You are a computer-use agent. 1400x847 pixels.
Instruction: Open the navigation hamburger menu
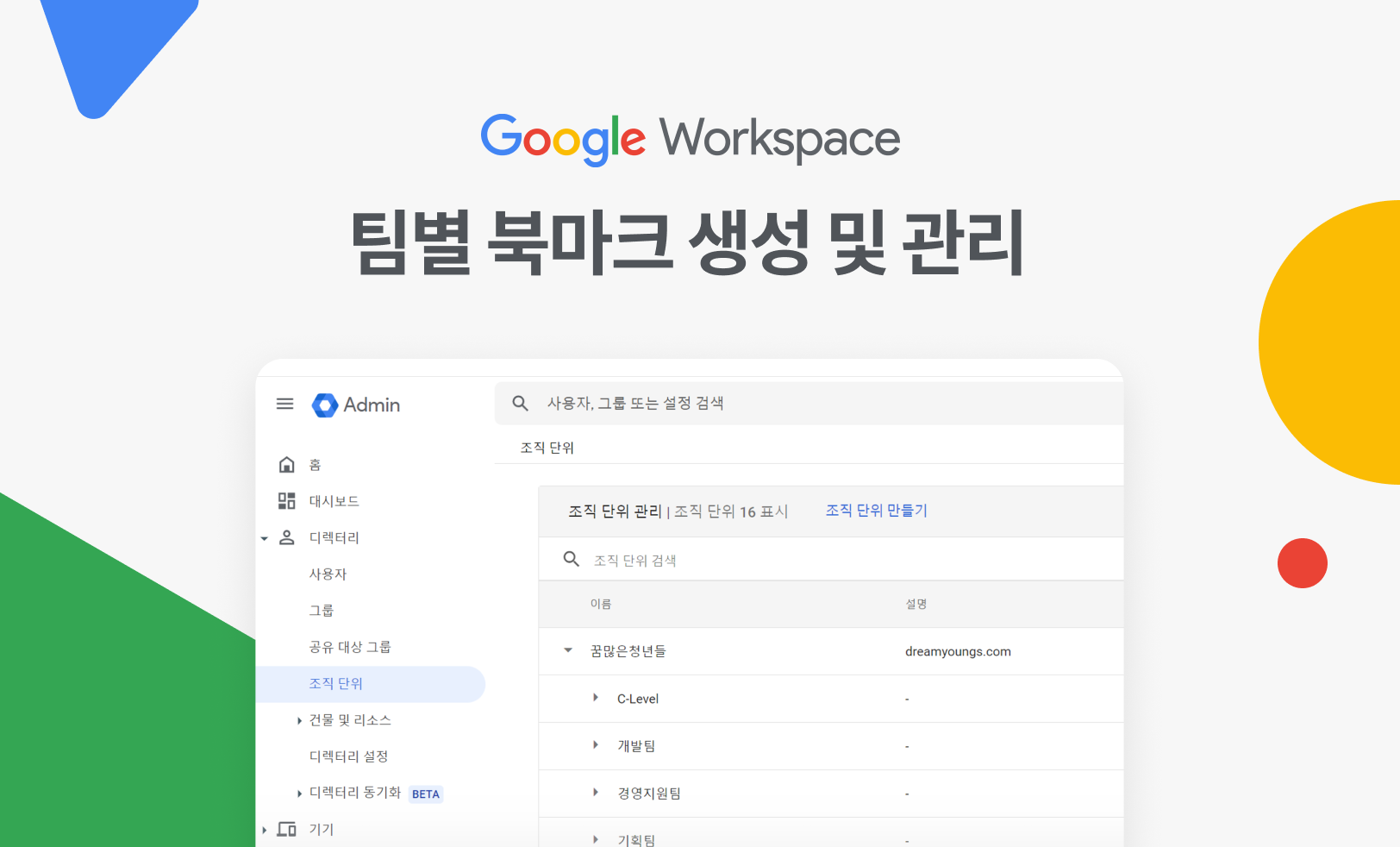(284, 404)
